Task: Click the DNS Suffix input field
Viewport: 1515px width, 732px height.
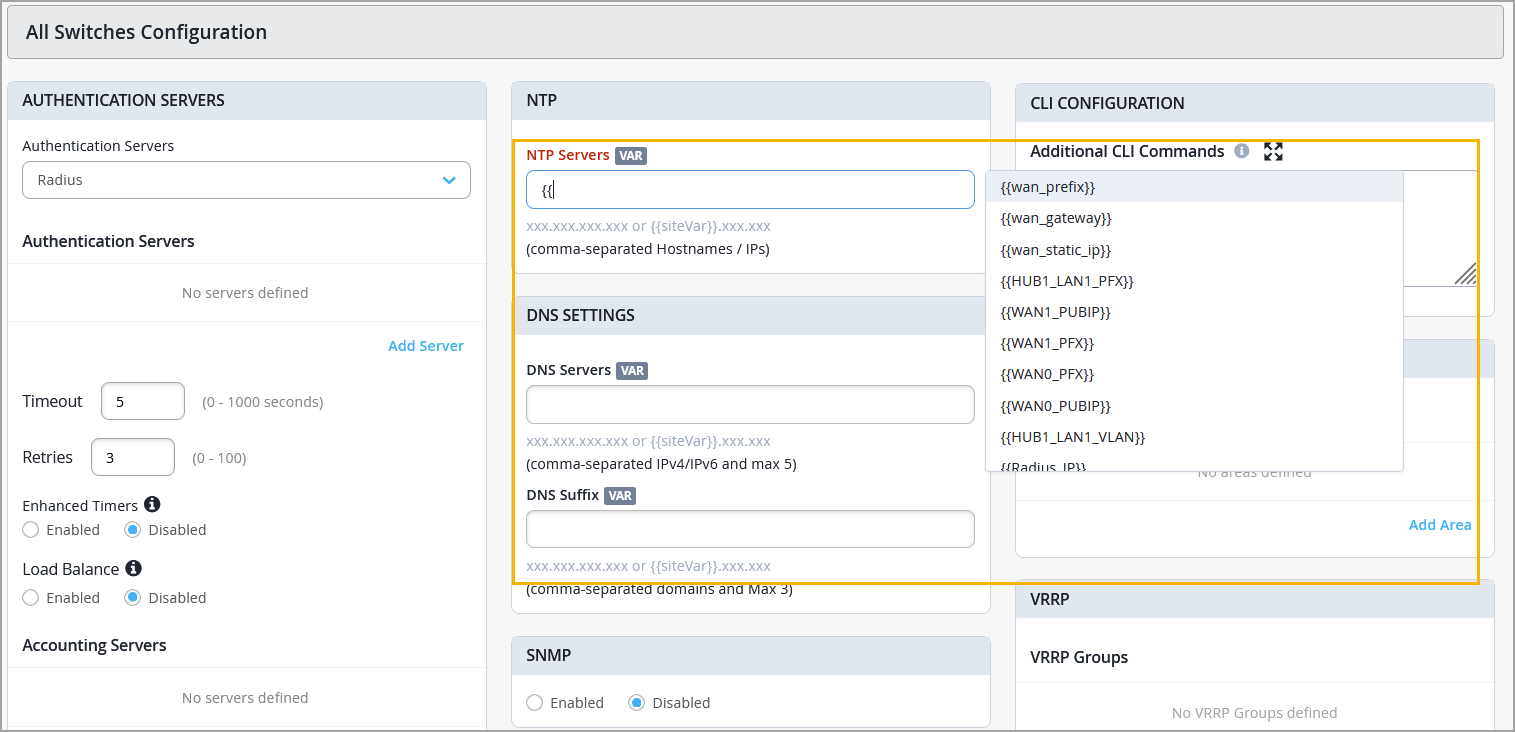Action: pos(750,529)
